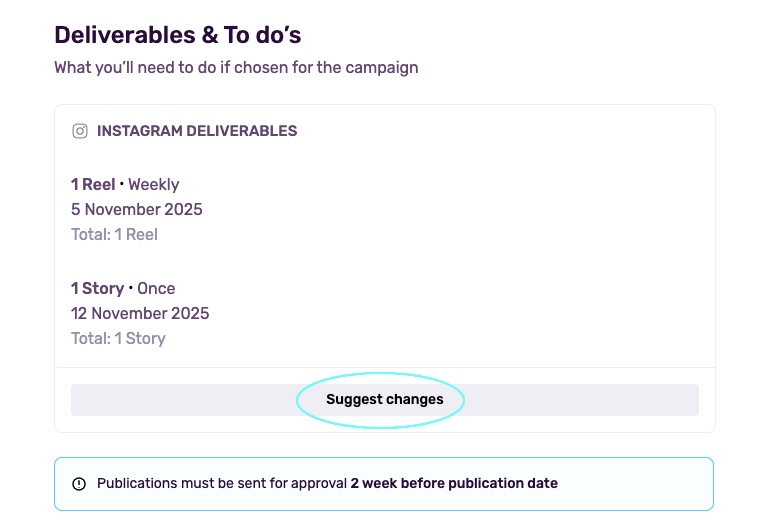Click the "Weekly" frequency text
Viewport: 770px width, 532px height.
[x=154, y=184]
